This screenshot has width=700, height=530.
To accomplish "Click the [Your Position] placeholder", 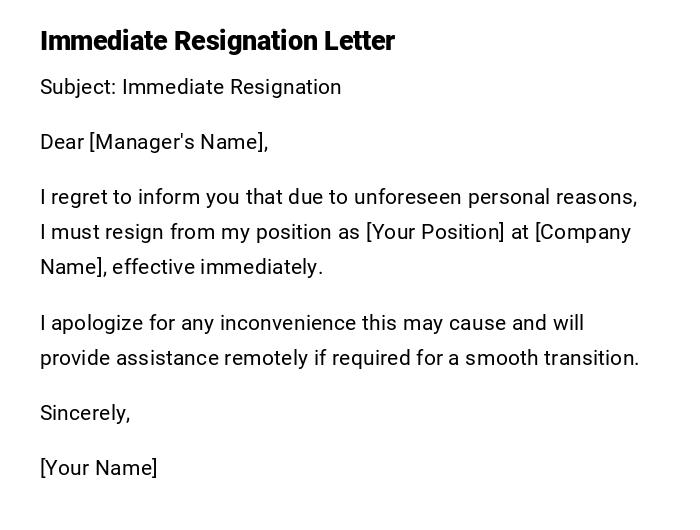I will click(436, 232).
